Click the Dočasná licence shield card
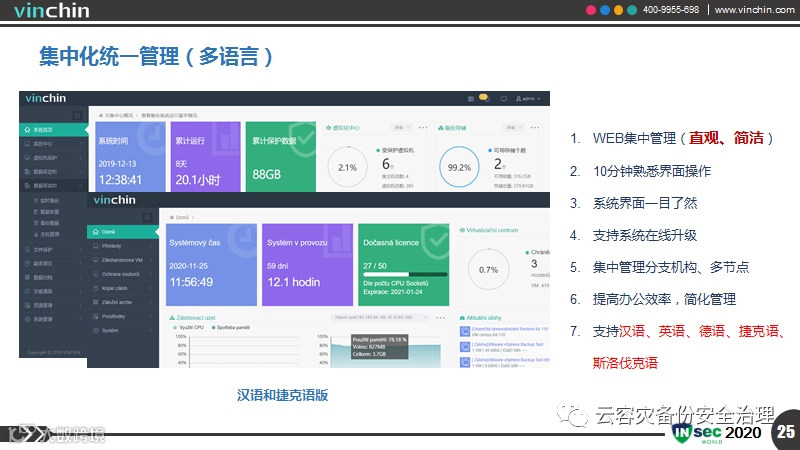800x450 pixels. [404, 265]
